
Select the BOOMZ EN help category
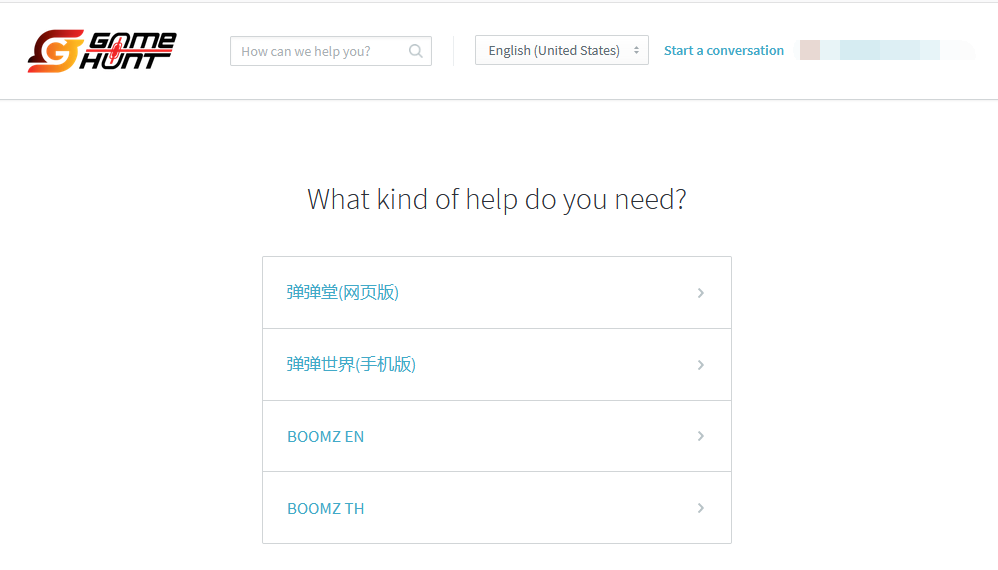[x=325, y=436]
